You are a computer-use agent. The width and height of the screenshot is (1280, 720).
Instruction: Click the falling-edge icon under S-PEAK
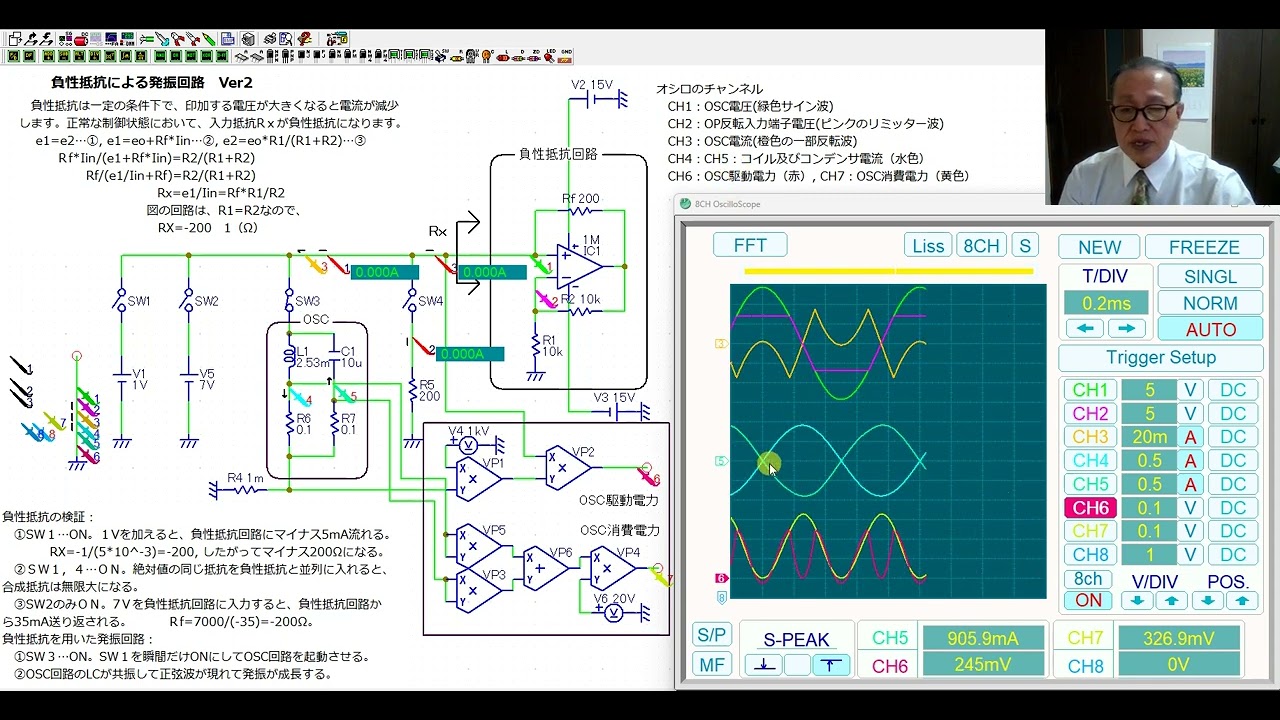tap(766, 664)
